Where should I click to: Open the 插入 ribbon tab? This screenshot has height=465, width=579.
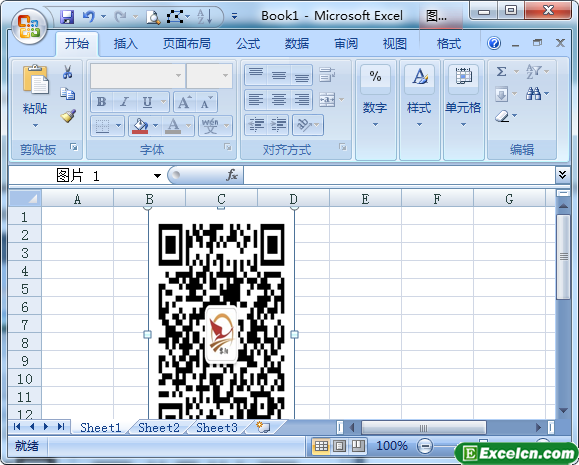coord(126,44)
